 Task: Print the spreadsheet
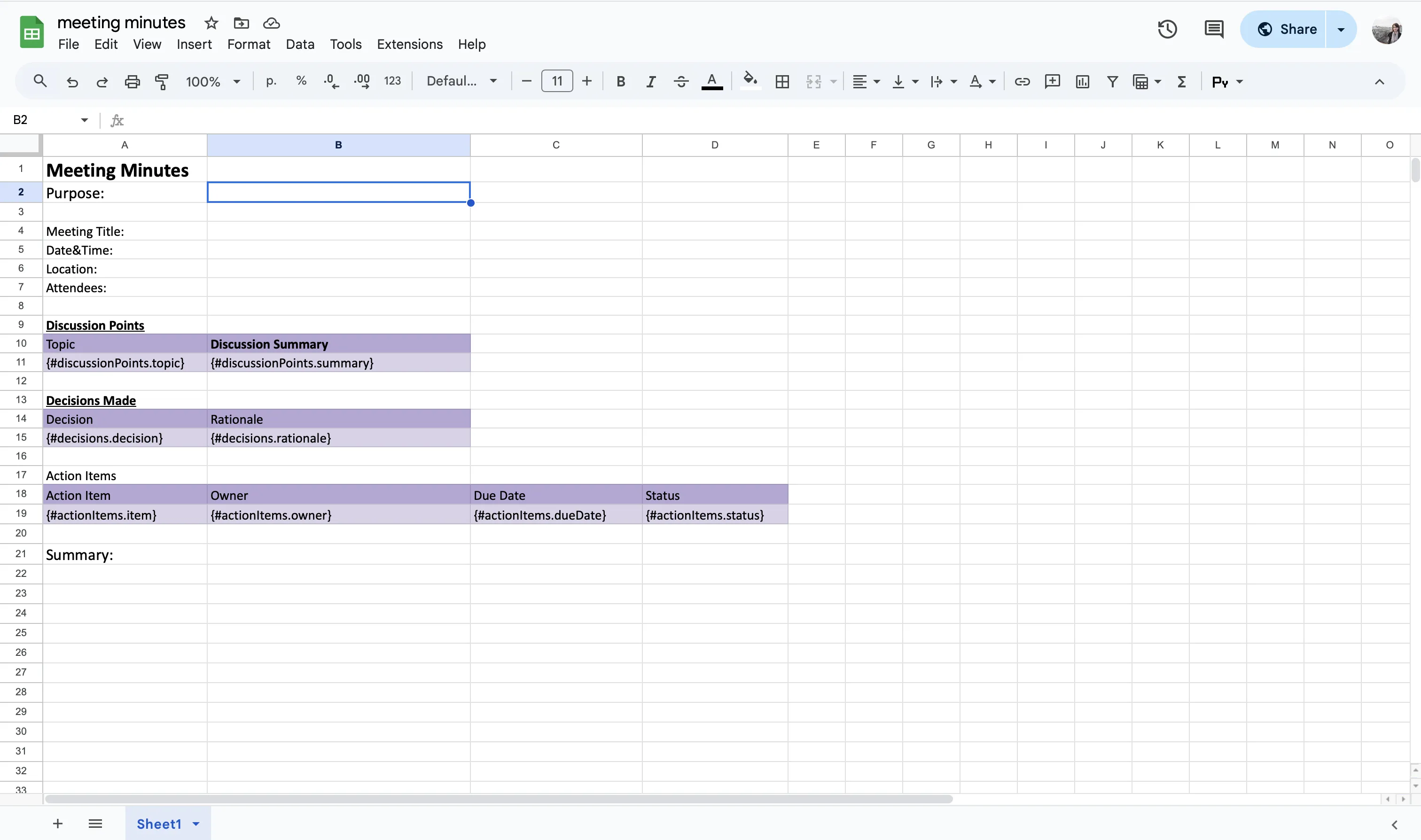[132, 81]
